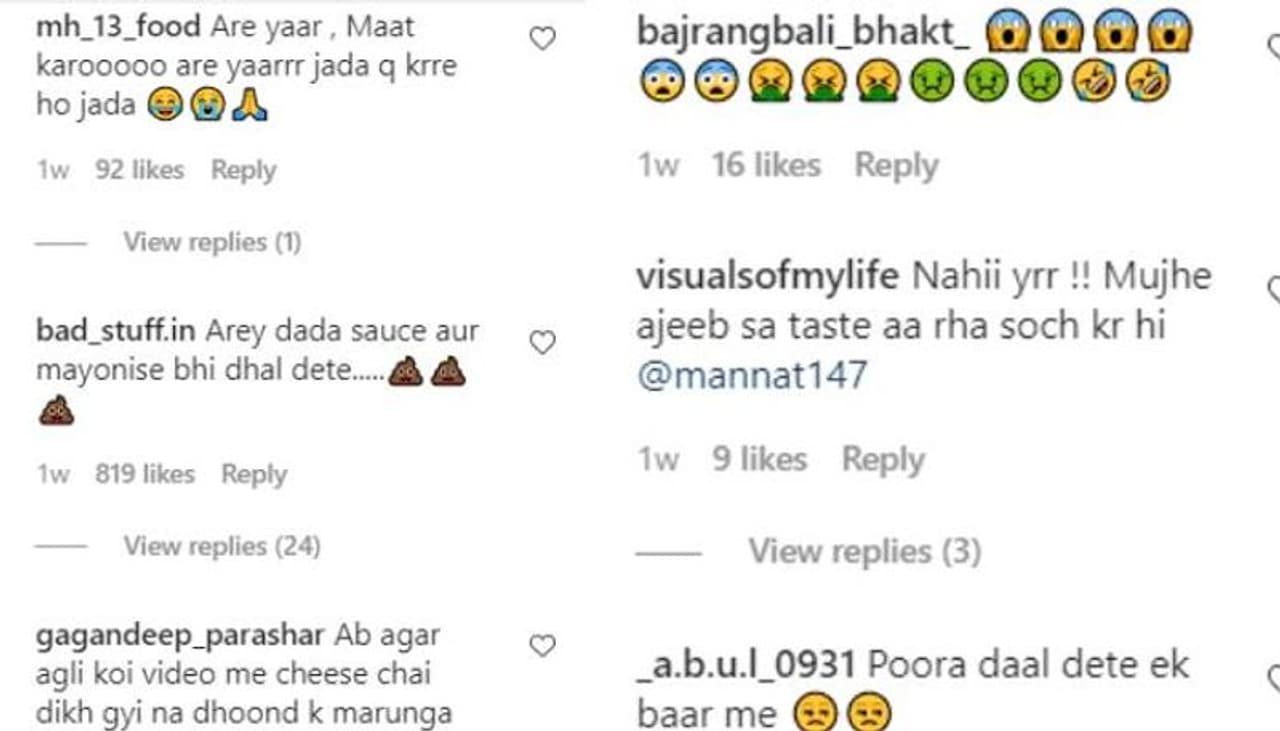The image size is (1280, 731).
Task: Open bad_stuff.in profile username
Action: (x=115, y=331)
